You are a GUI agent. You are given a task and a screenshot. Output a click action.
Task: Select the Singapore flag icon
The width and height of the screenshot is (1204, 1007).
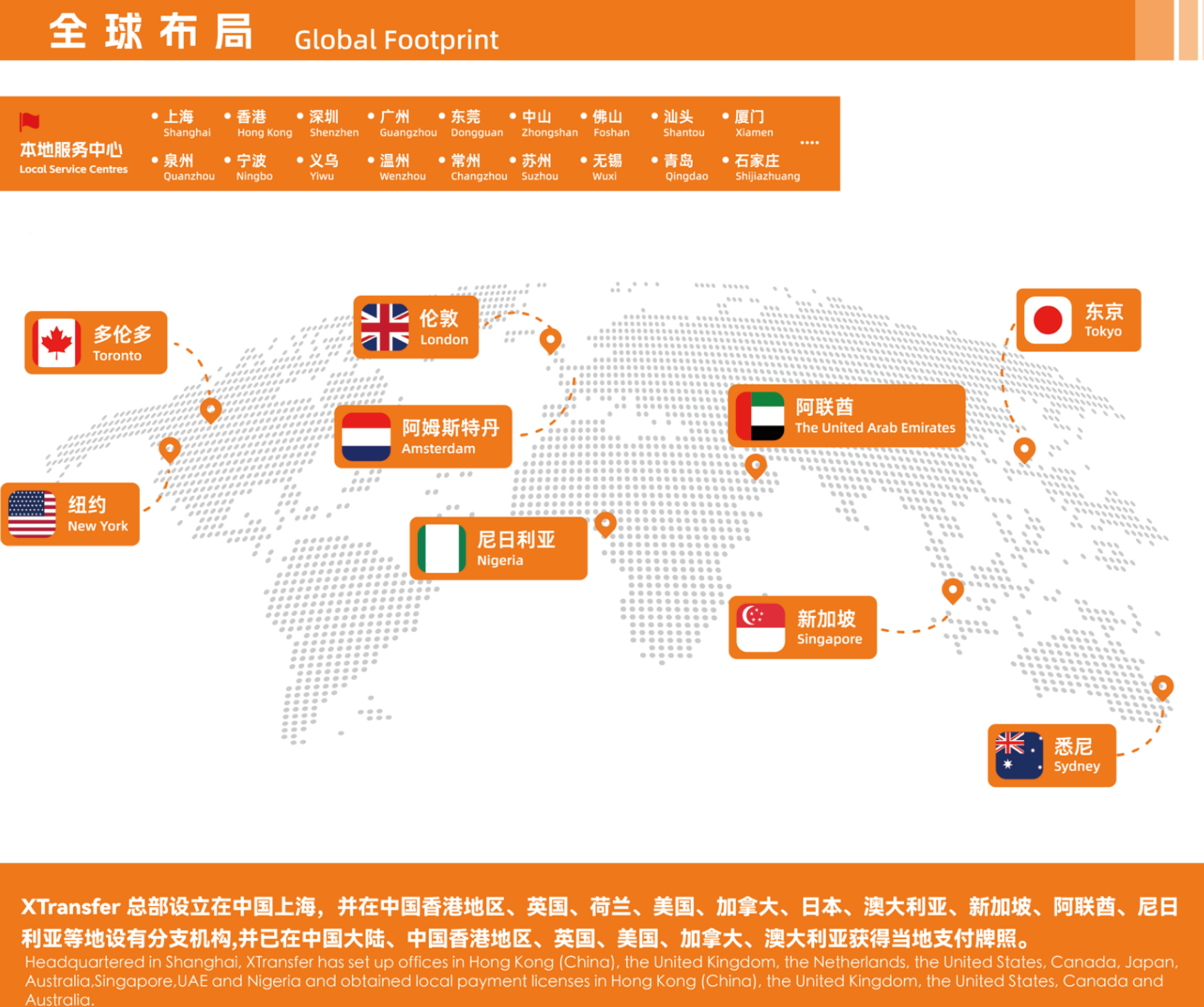[x=761, y=628]
